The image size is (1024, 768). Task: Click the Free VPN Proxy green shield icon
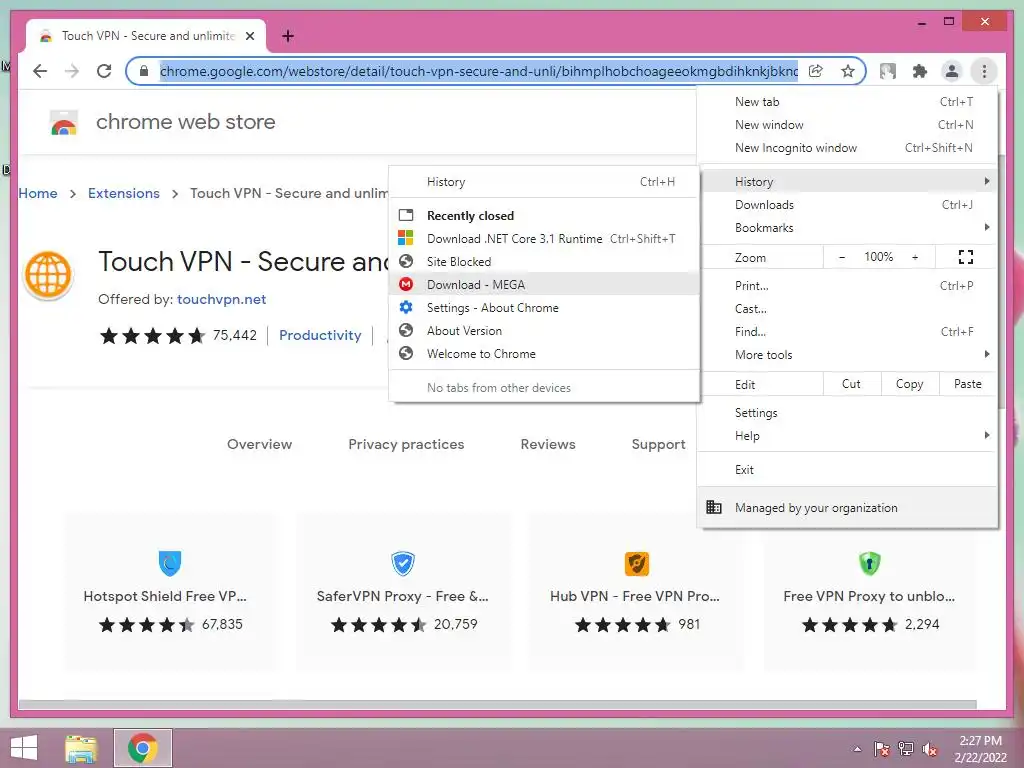click(x=869, y=563)
